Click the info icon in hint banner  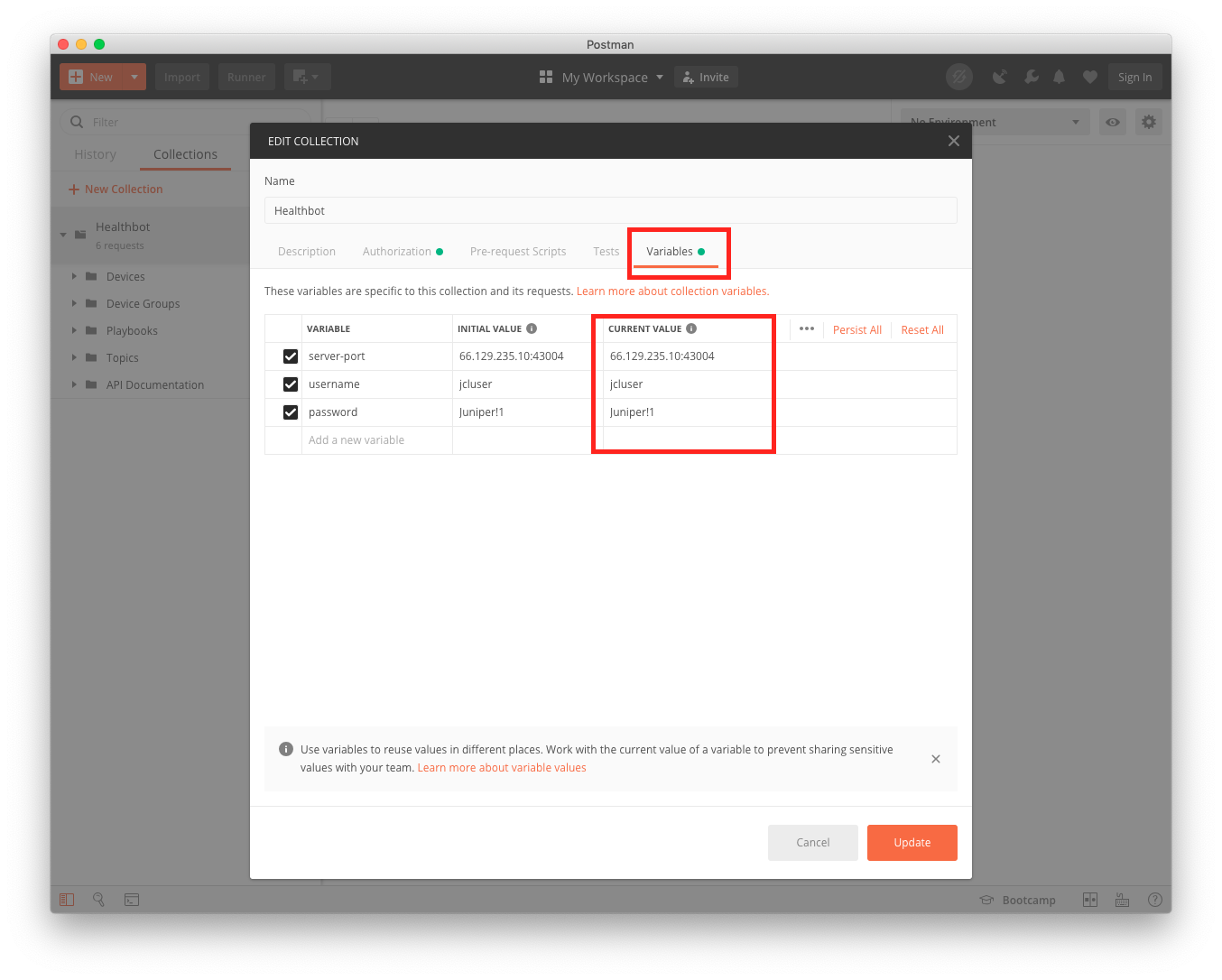(x=286, y=749)
